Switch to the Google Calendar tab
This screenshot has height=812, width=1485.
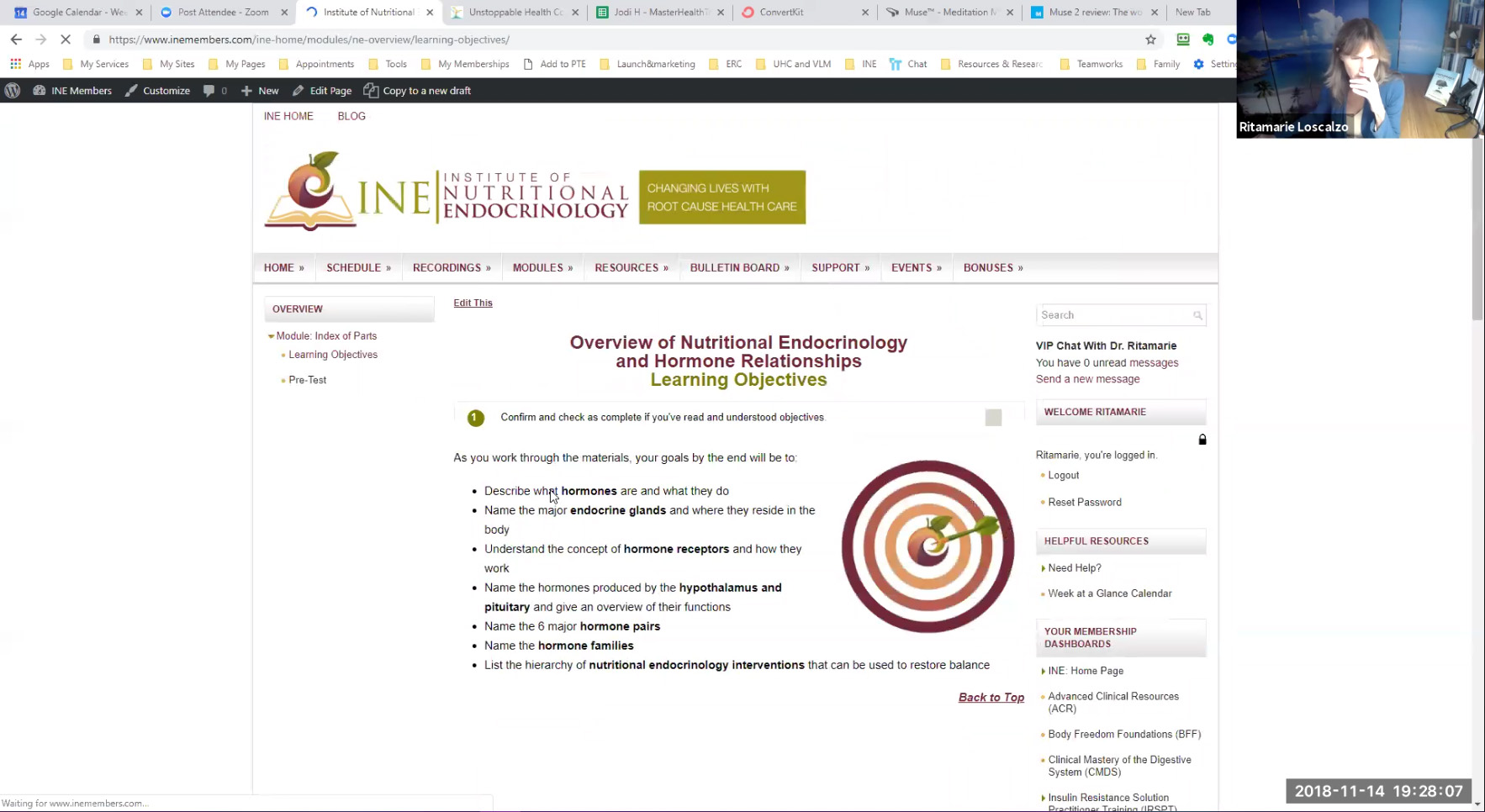click(79, 13)
